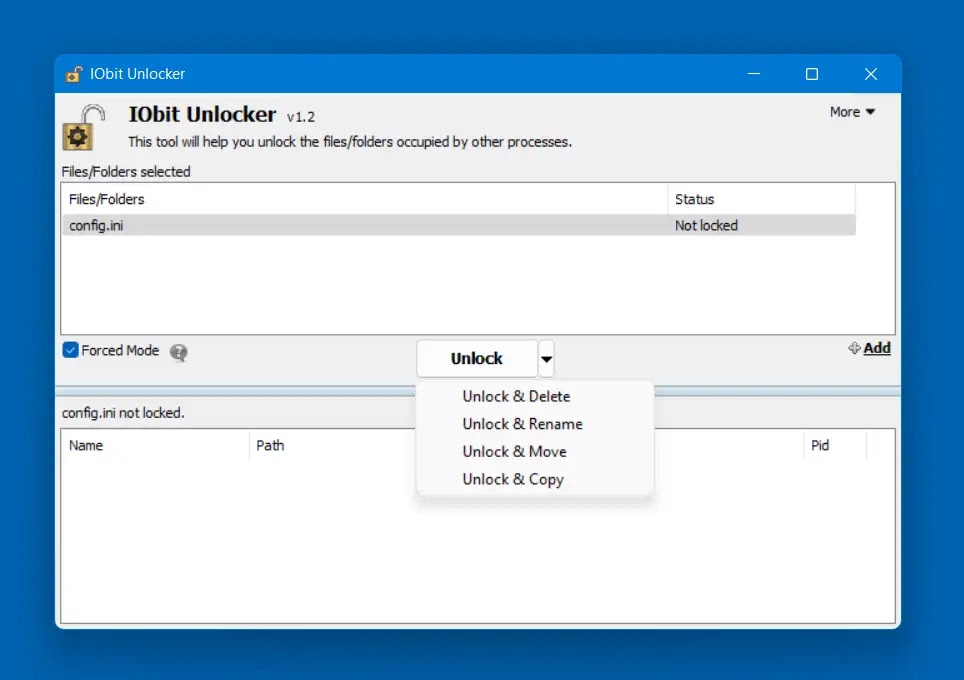Click the Forced Mode help question icon

point(178,352)
